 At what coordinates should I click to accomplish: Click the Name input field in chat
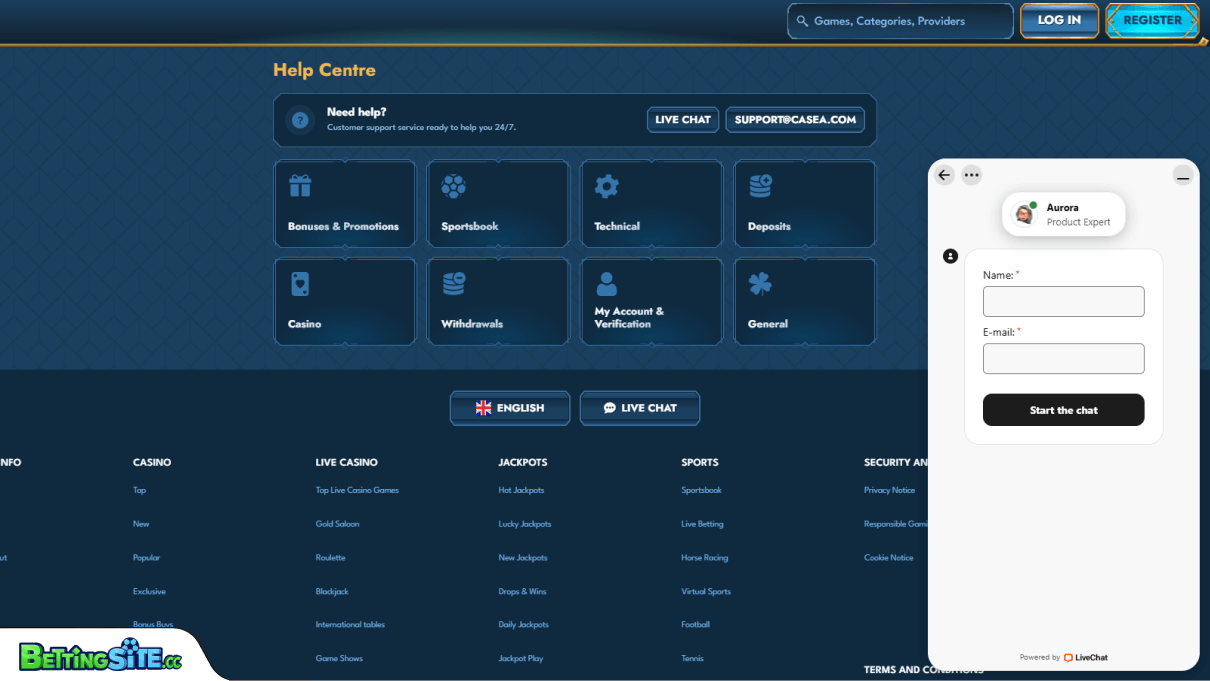pos(1063,301)
